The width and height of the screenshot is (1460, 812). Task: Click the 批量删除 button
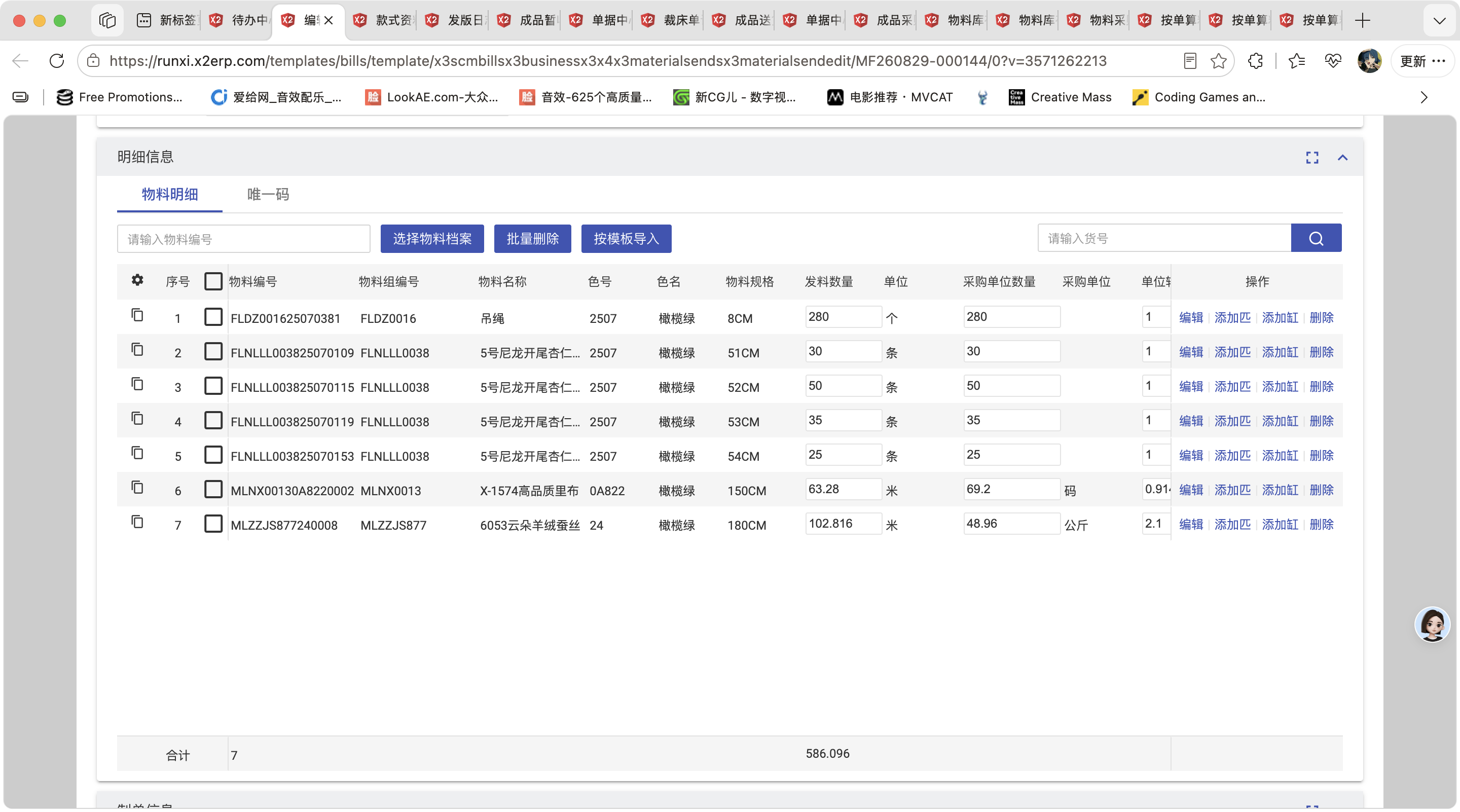532,239
